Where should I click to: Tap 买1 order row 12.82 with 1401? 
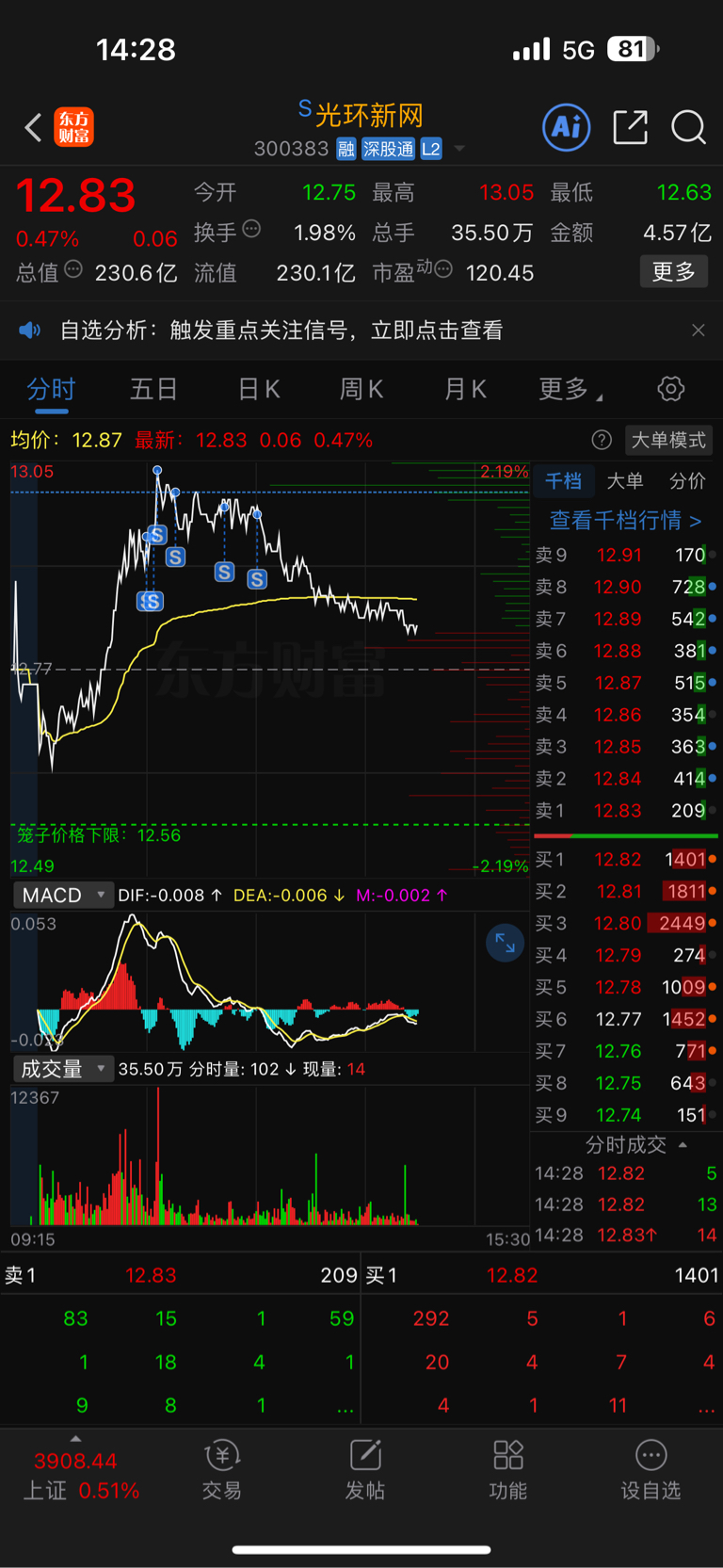(x=625, y=859)
